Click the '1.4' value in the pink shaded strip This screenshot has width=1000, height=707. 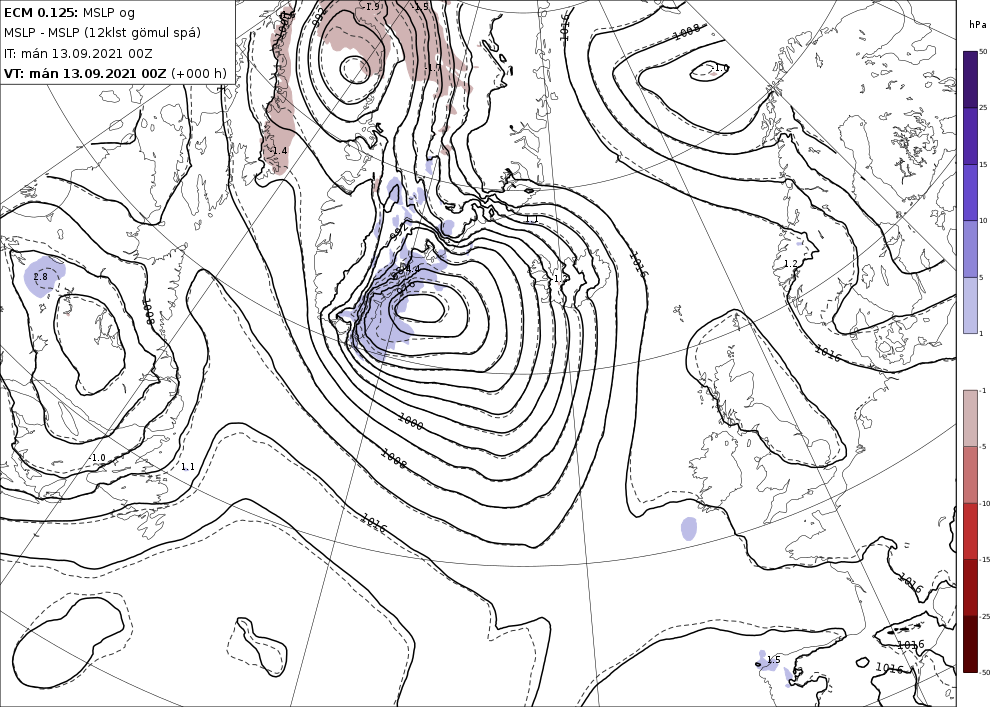click(279, 151)
